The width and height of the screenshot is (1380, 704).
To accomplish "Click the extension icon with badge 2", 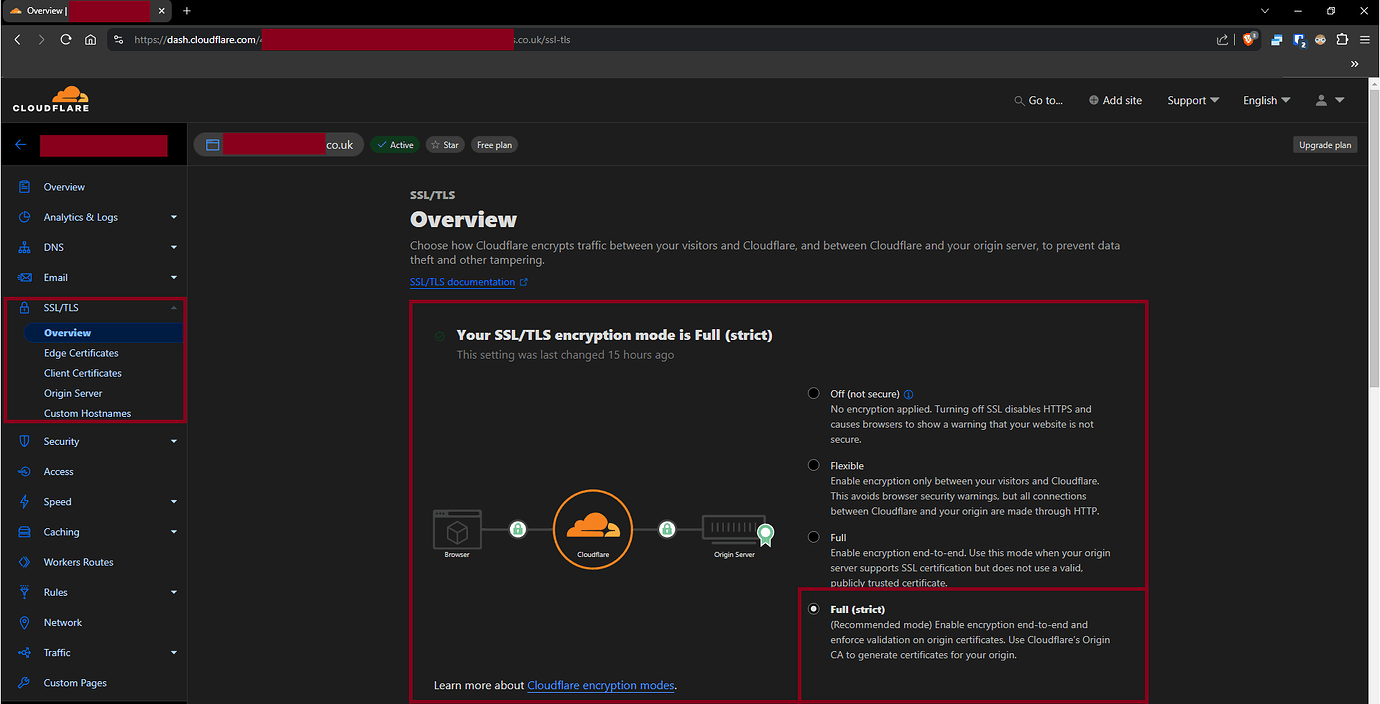I will [x=1299, y=40].
